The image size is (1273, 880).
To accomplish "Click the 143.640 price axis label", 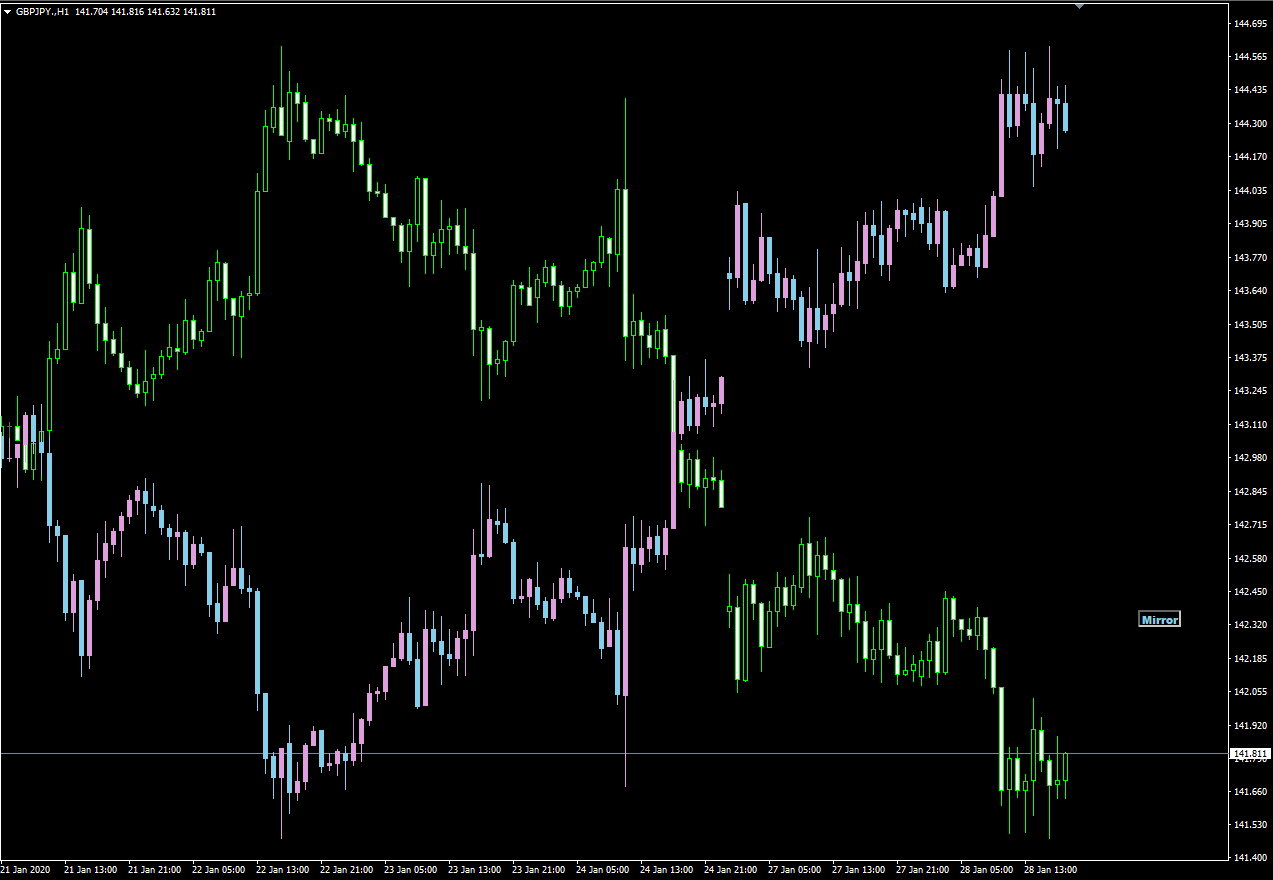I will click(1251, 291).
